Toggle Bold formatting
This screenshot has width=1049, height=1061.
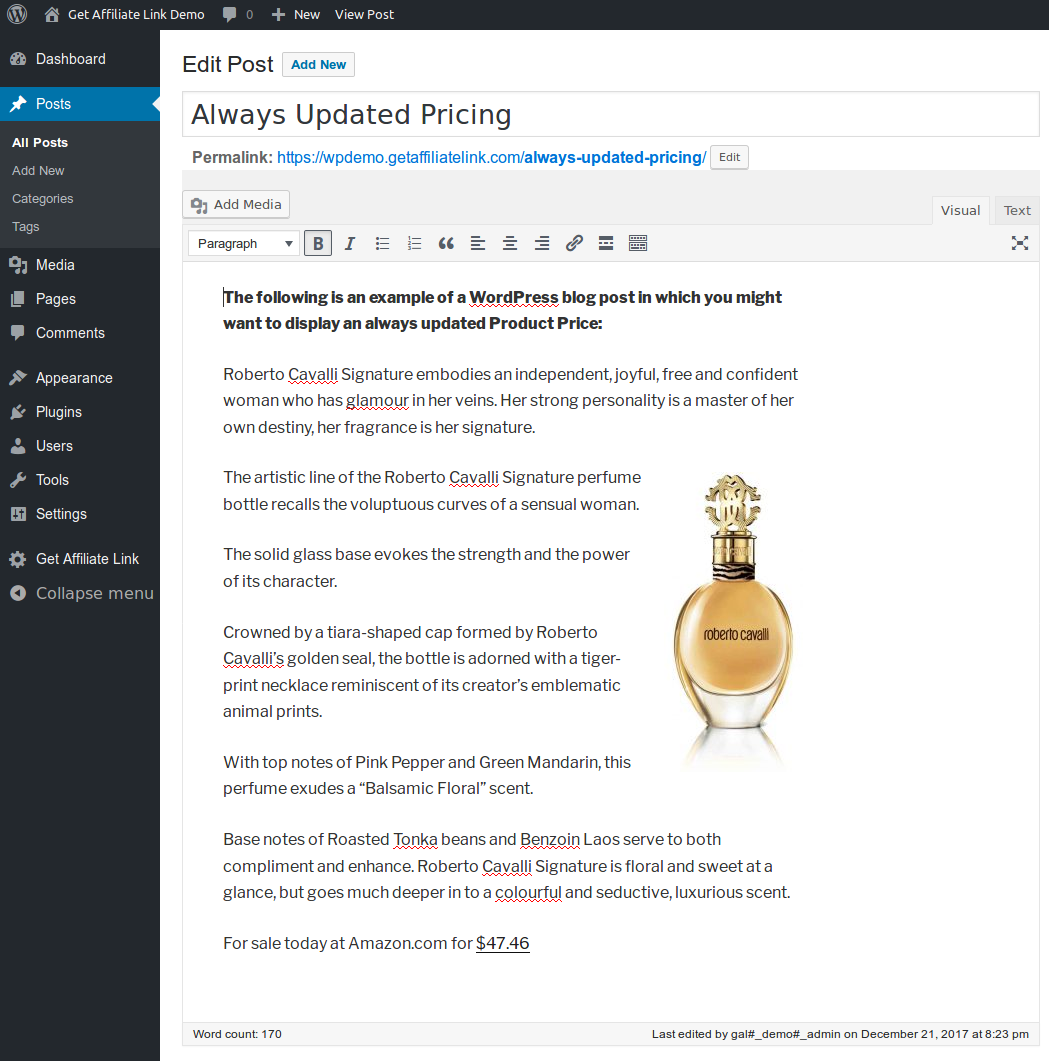pos(318,244)
